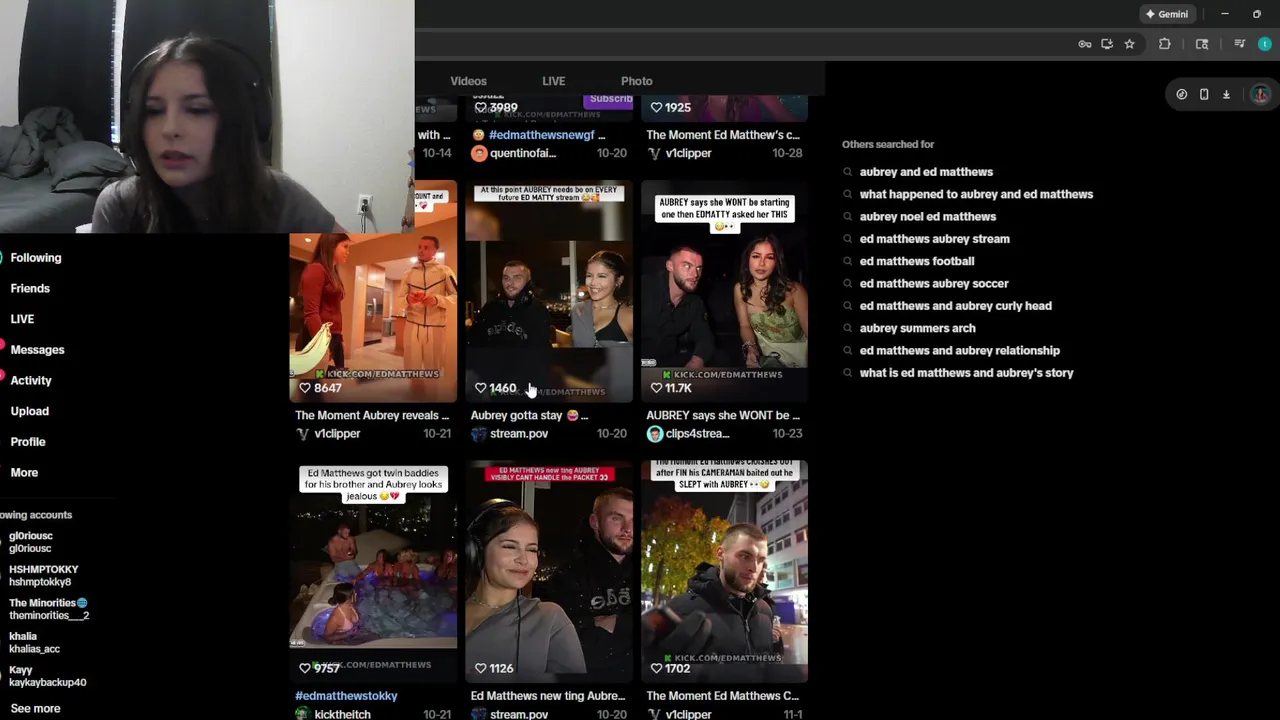This screenshot has width=1280, height=720.
Task: Open The Minorities following account
Action: coord(48,609)
